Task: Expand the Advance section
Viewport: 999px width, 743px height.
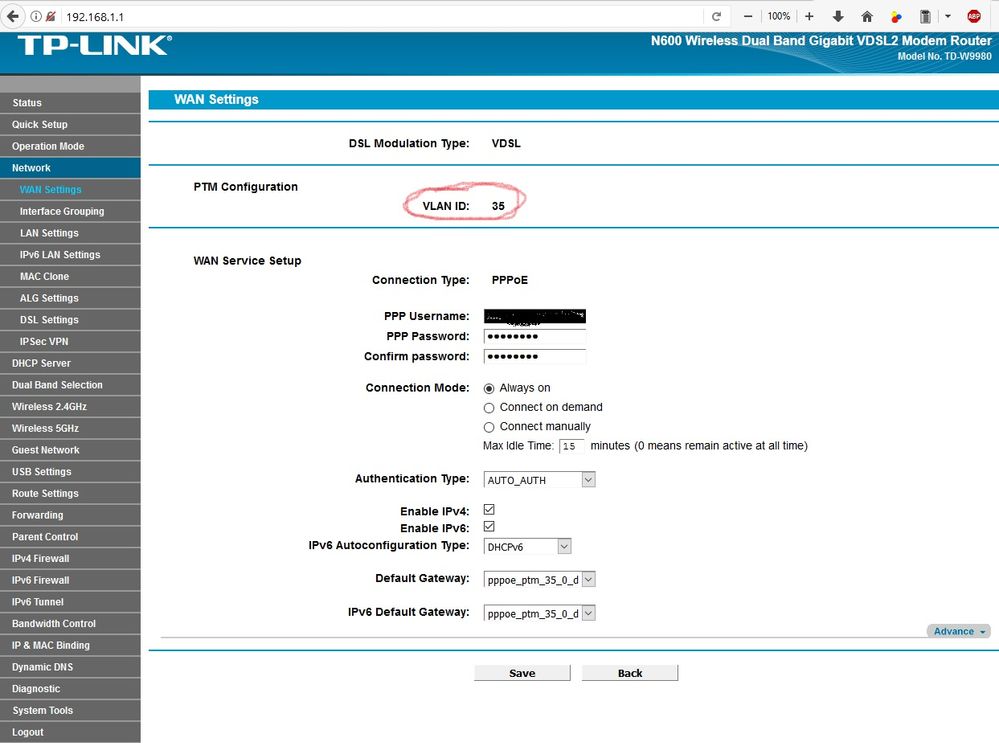Action: [x=958, y=631]
